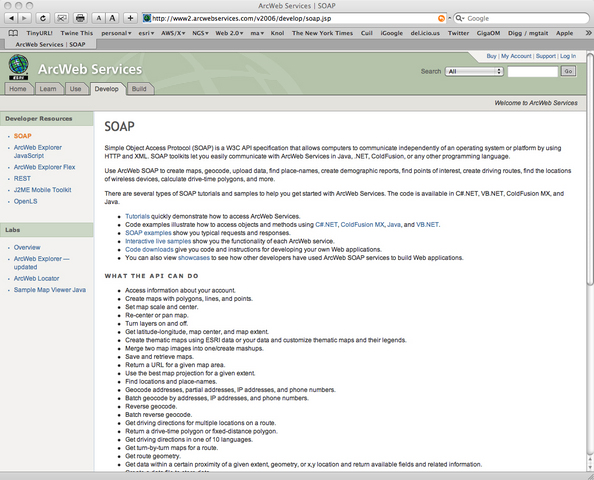594x480 pixels.
Task: Click The New York Times bookmark
Action: tap(322, 33)
